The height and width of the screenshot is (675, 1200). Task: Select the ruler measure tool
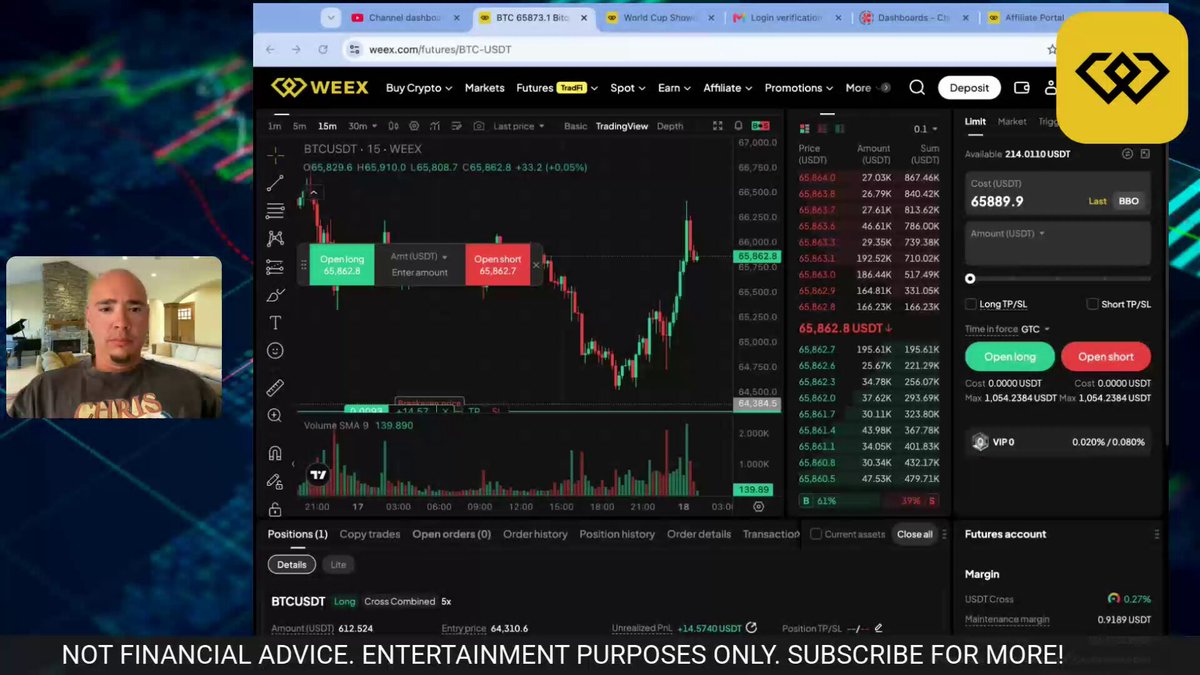coord(275,387)
